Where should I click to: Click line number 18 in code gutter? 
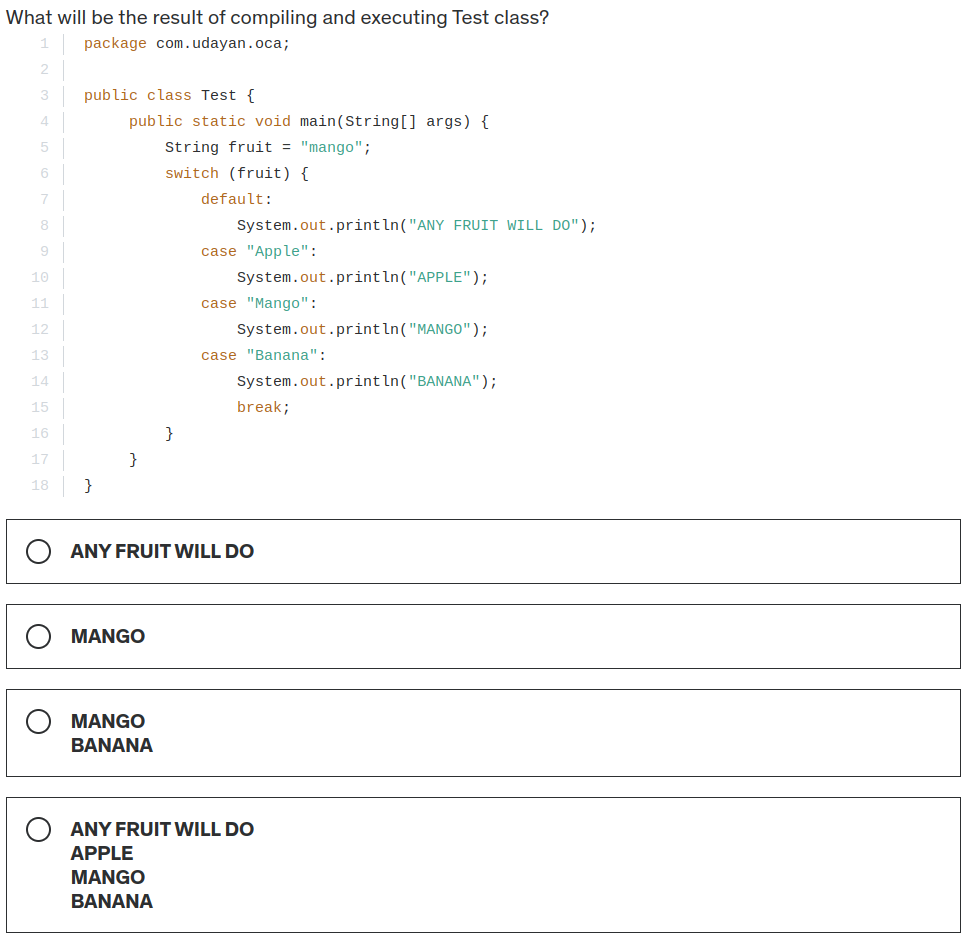(x=40, y=486)
